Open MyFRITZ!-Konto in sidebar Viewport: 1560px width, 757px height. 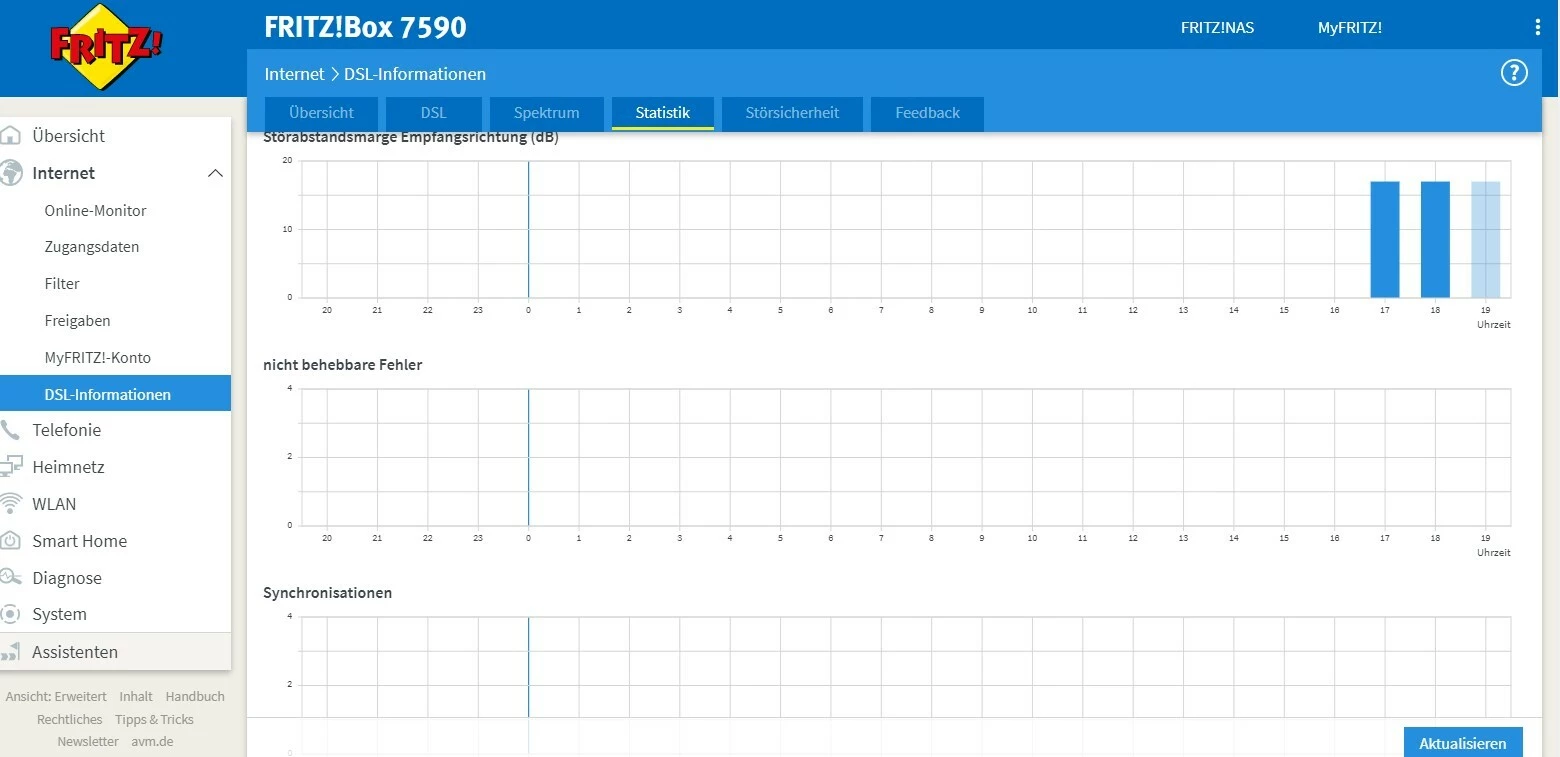click(x=98, y=357)
